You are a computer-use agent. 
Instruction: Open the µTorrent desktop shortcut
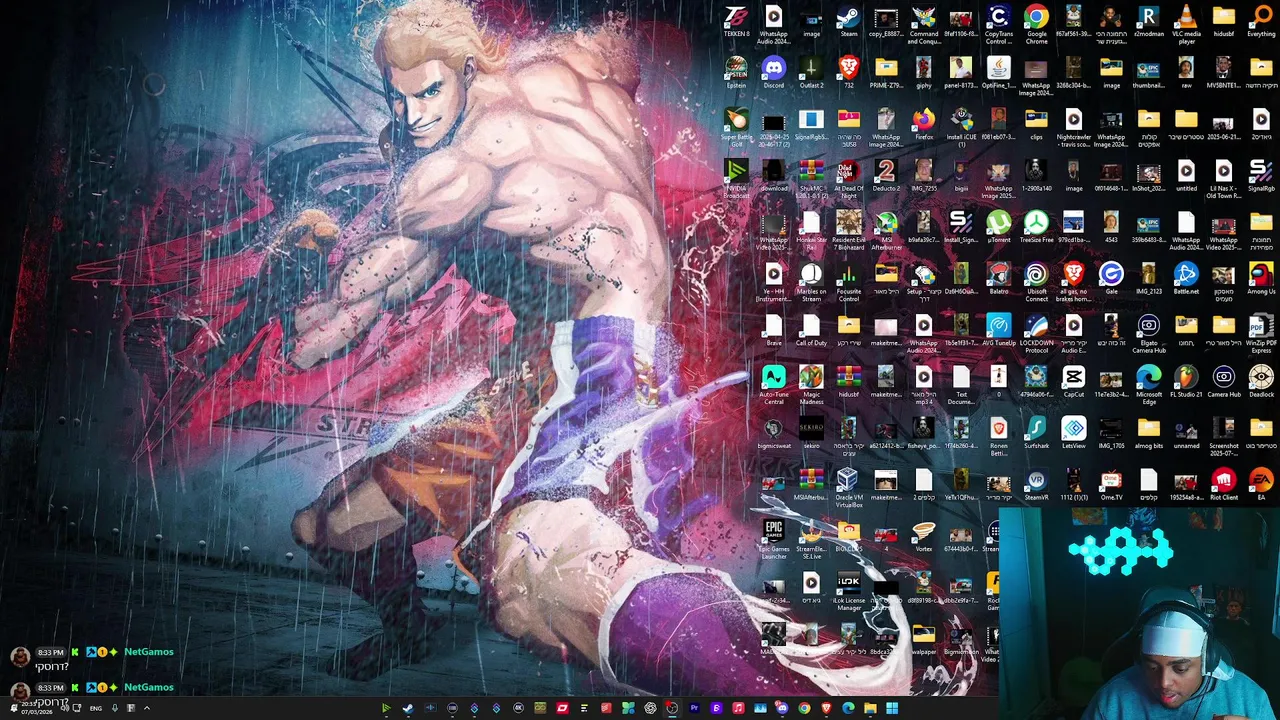coord(998,228)
